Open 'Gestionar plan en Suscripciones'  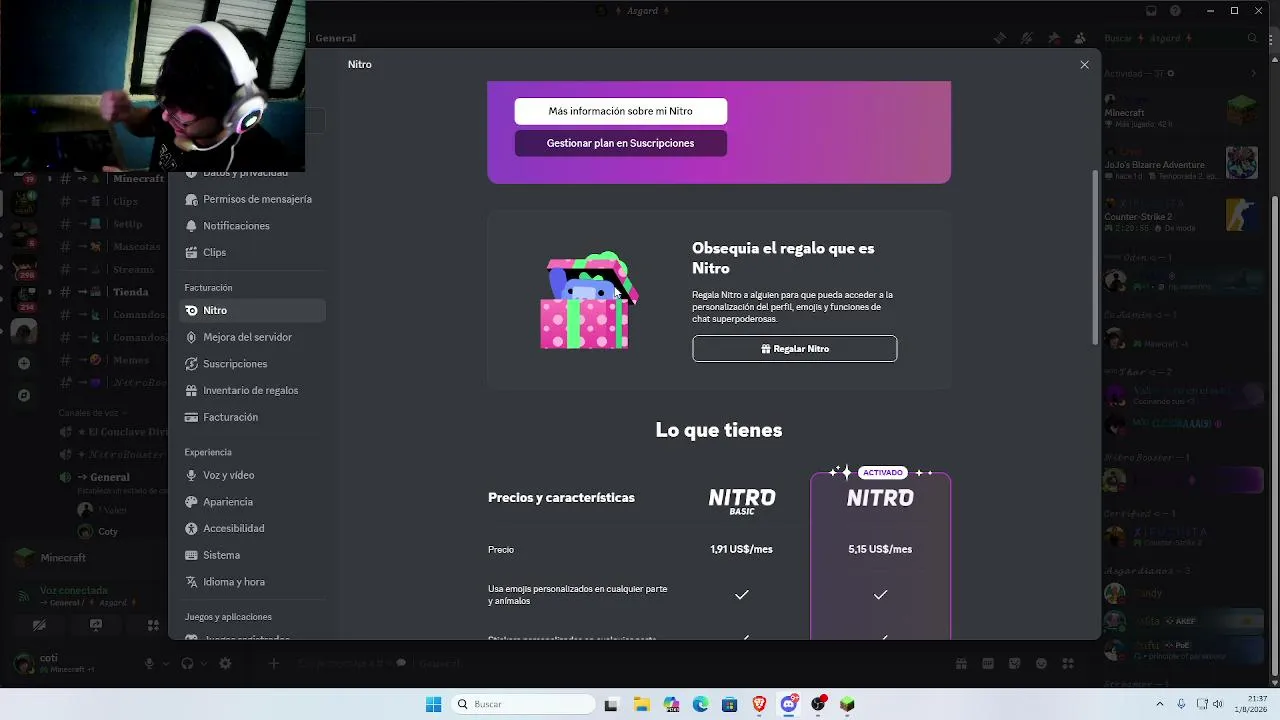620,143
